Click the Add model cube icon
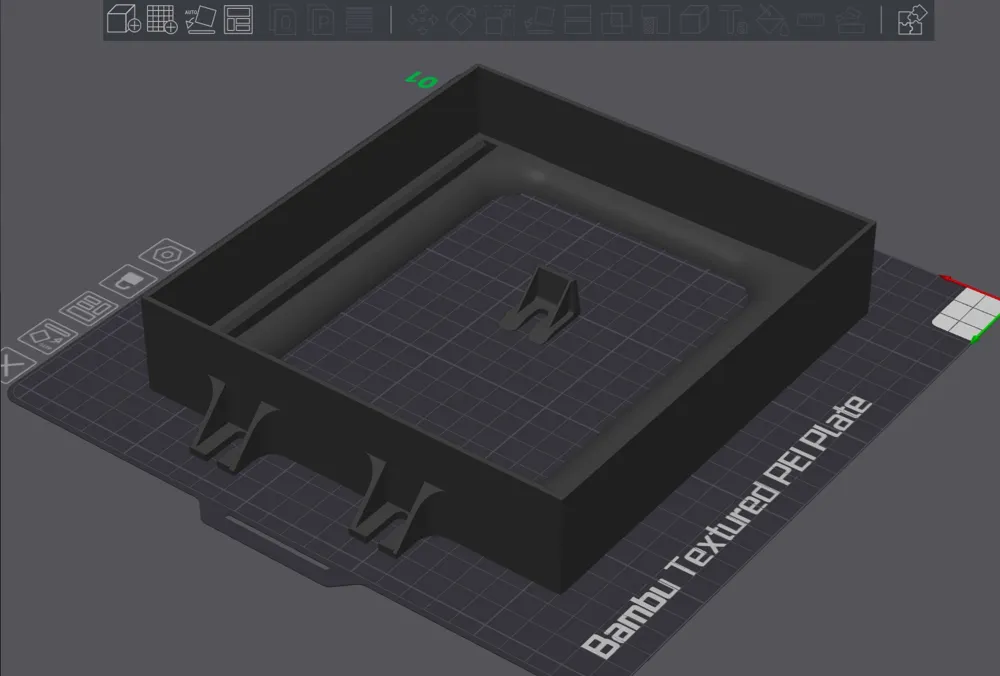This screenshot has width=1000, height=676. coord(124,19)
